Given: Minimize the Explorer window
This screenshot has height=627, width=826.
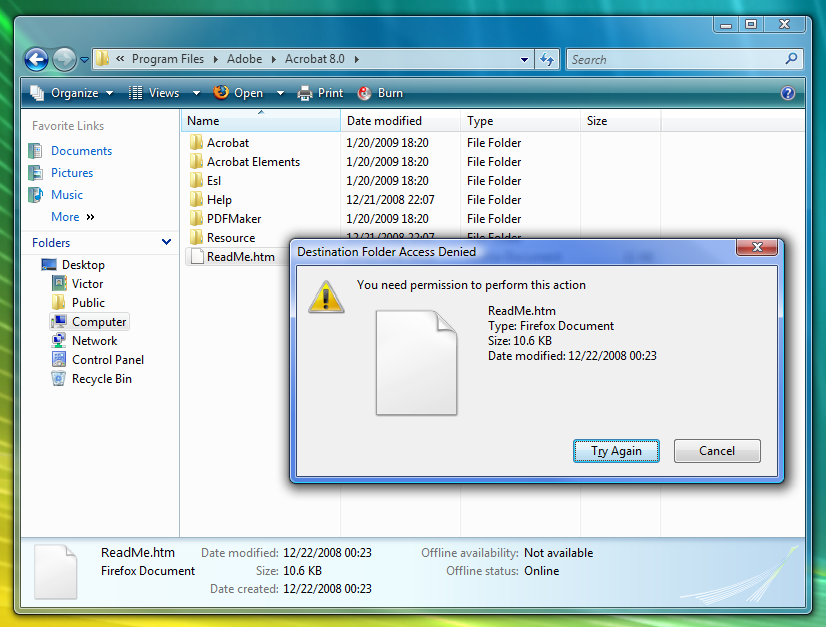Looking at the screenshot, I should [726, 24].
